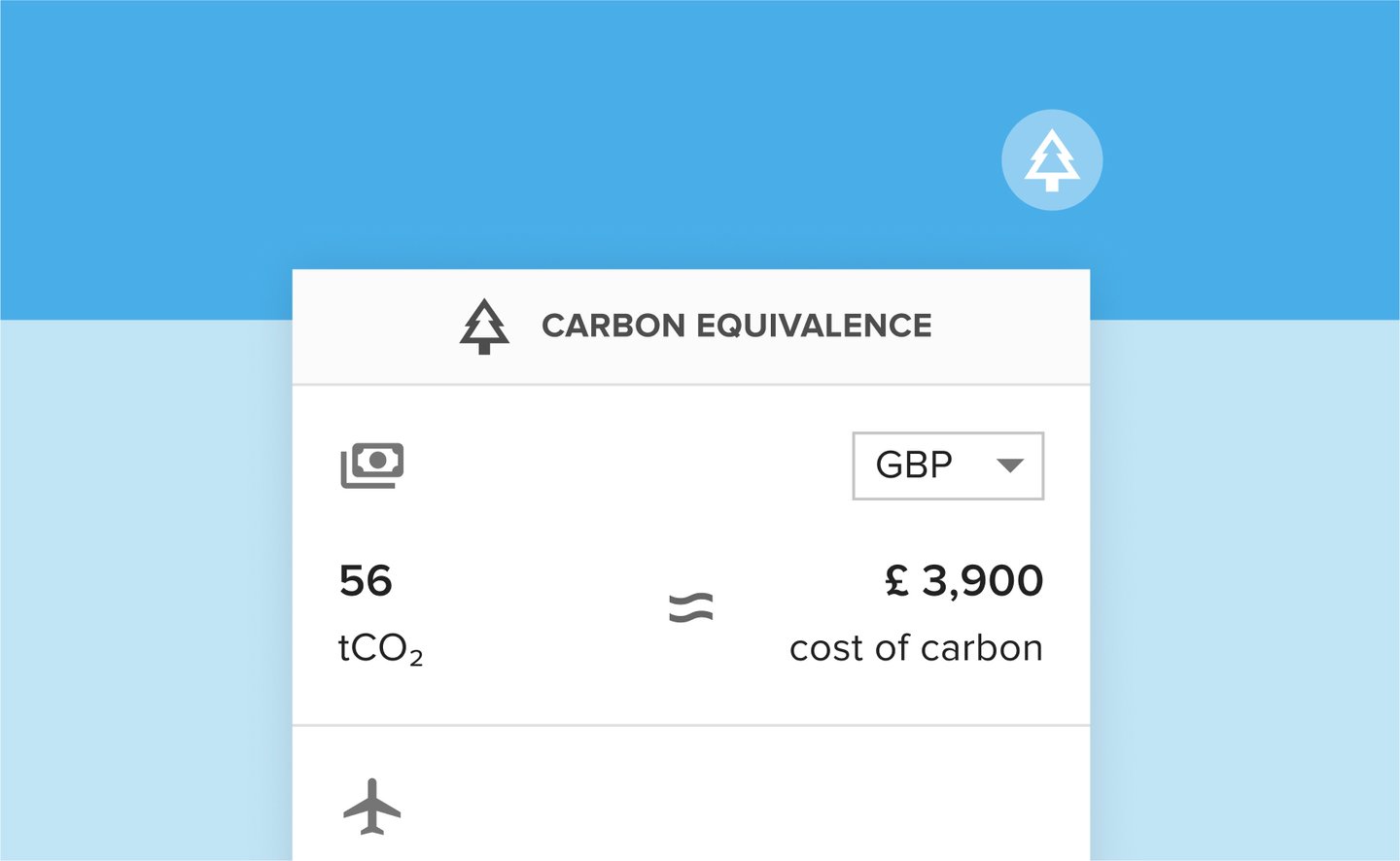1400x861 pixels.
Task: Click the light blue area right of card
Action: click(1244, 583)
